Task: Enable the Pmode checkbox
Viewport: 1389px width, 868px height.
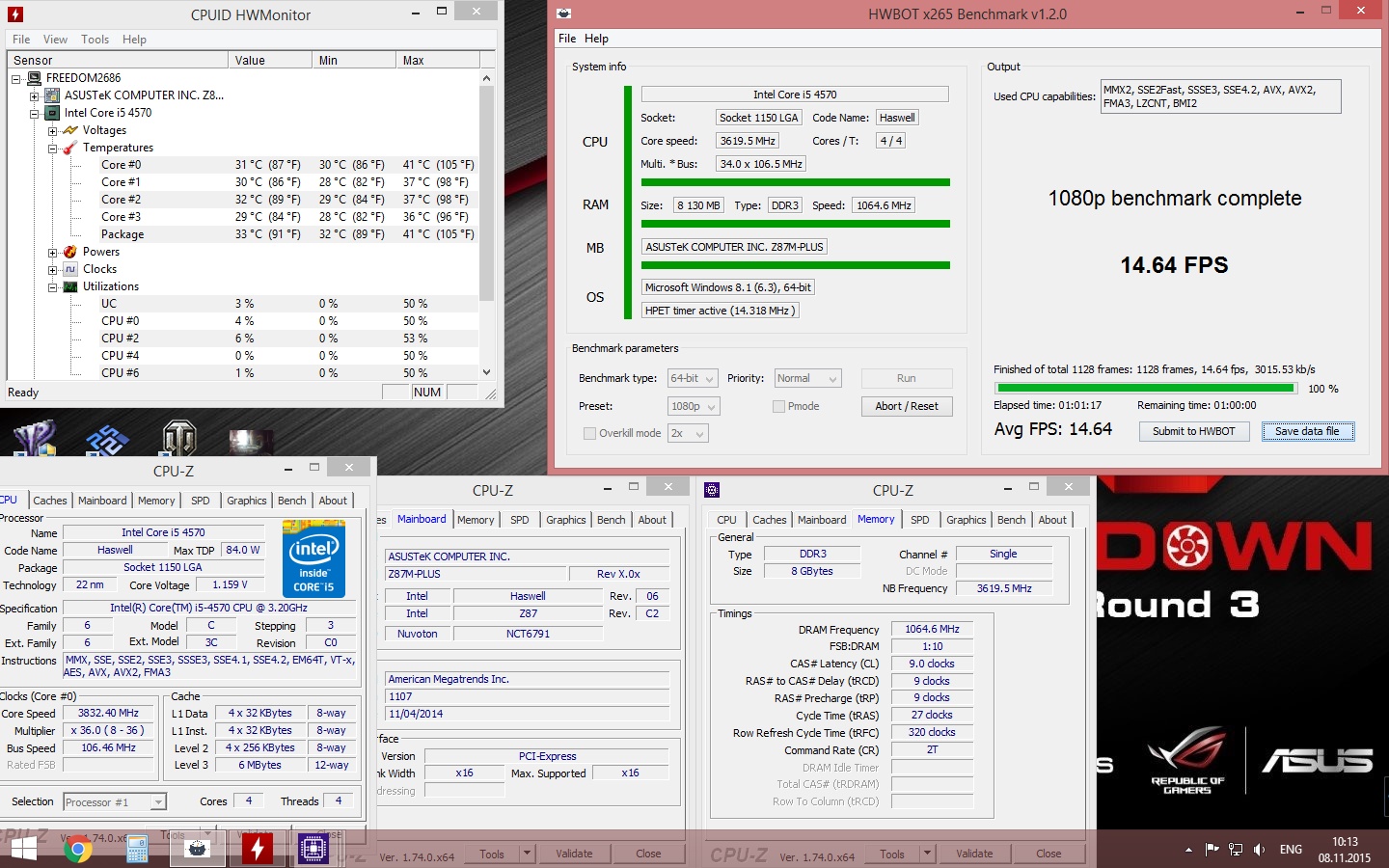Action: [778, 406]
